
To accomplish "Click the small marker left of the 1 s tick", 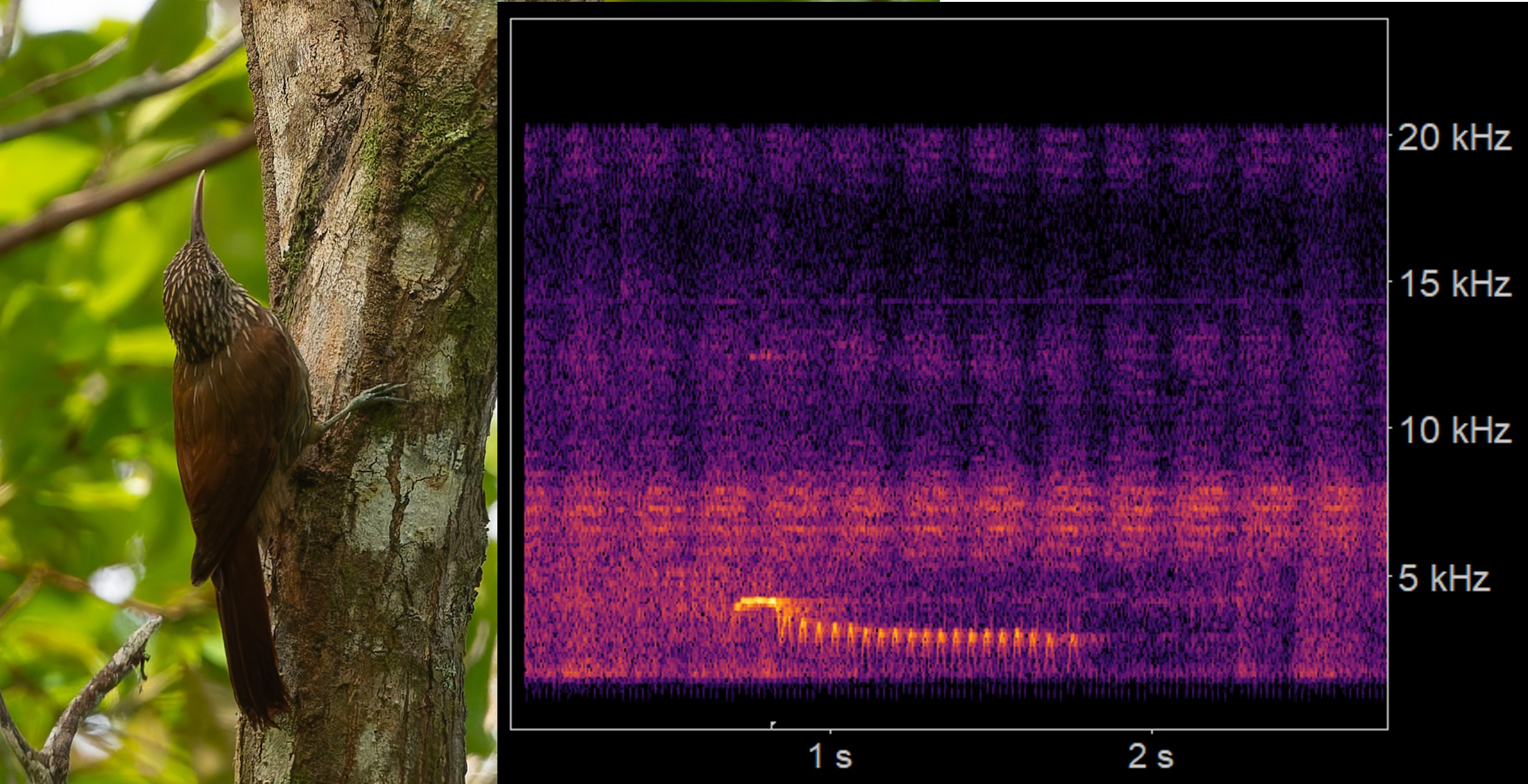I will pos(772,725).
